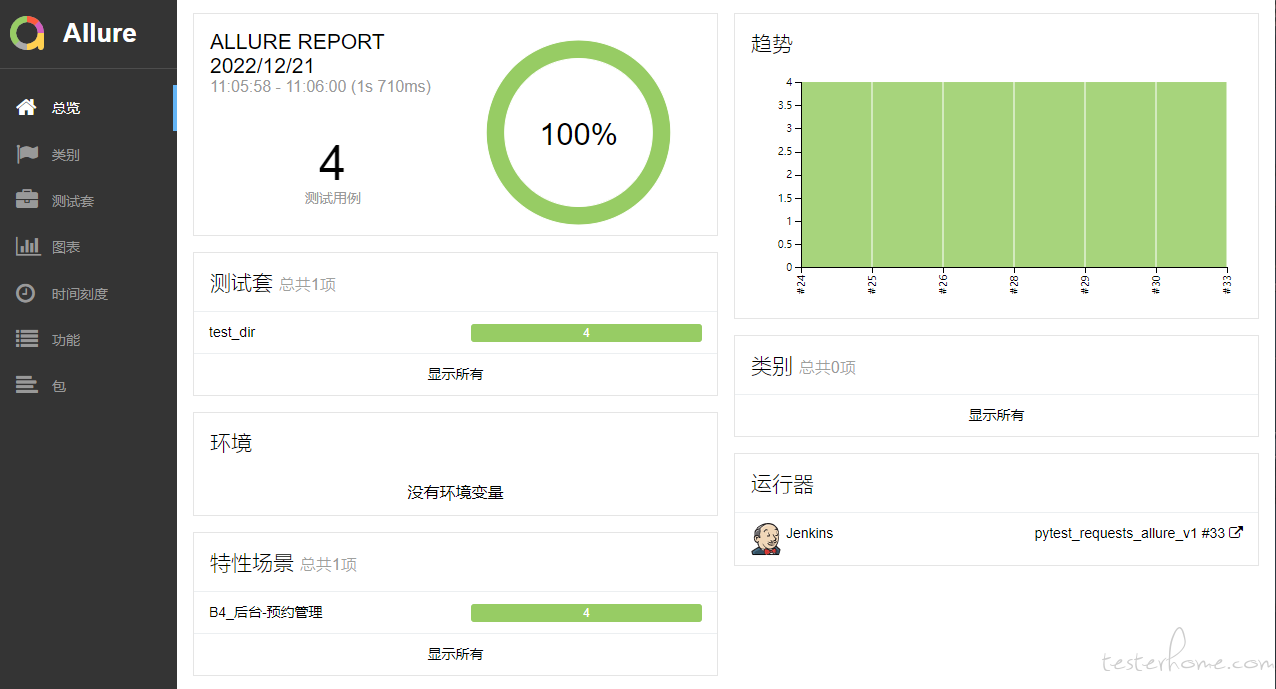This screenshot has width=1276, height=689.
Task: Open pytest_requests_allure_v1 #33 Jenkins link
Action: click(x=1138, y=533)
